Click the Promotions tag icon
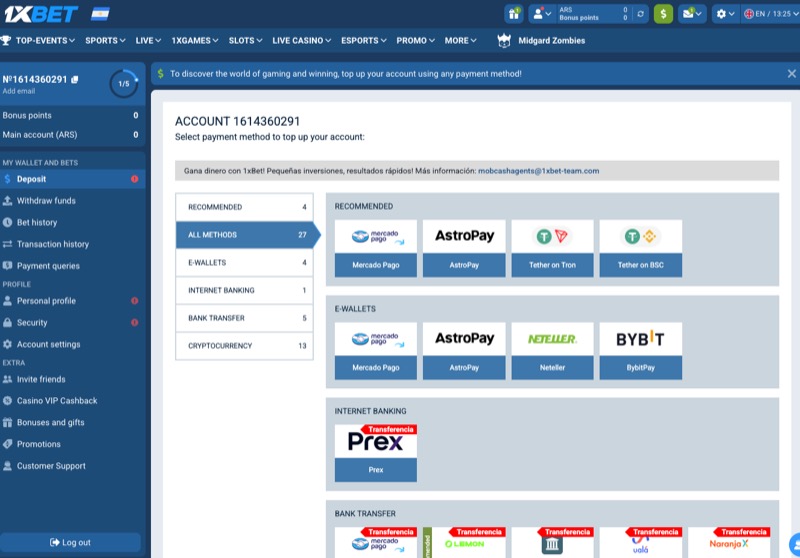 coord(7,444)
